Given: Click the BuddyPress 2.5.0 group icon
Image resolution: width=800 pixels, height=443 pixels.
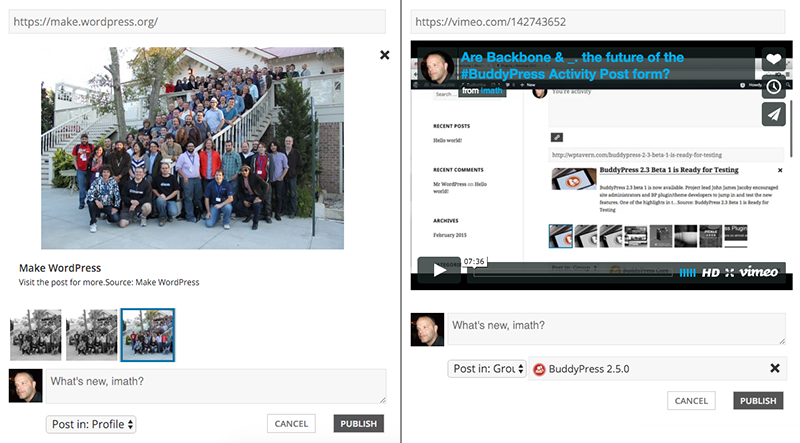Looking at the screenshot, I should (x=539, y=369).
